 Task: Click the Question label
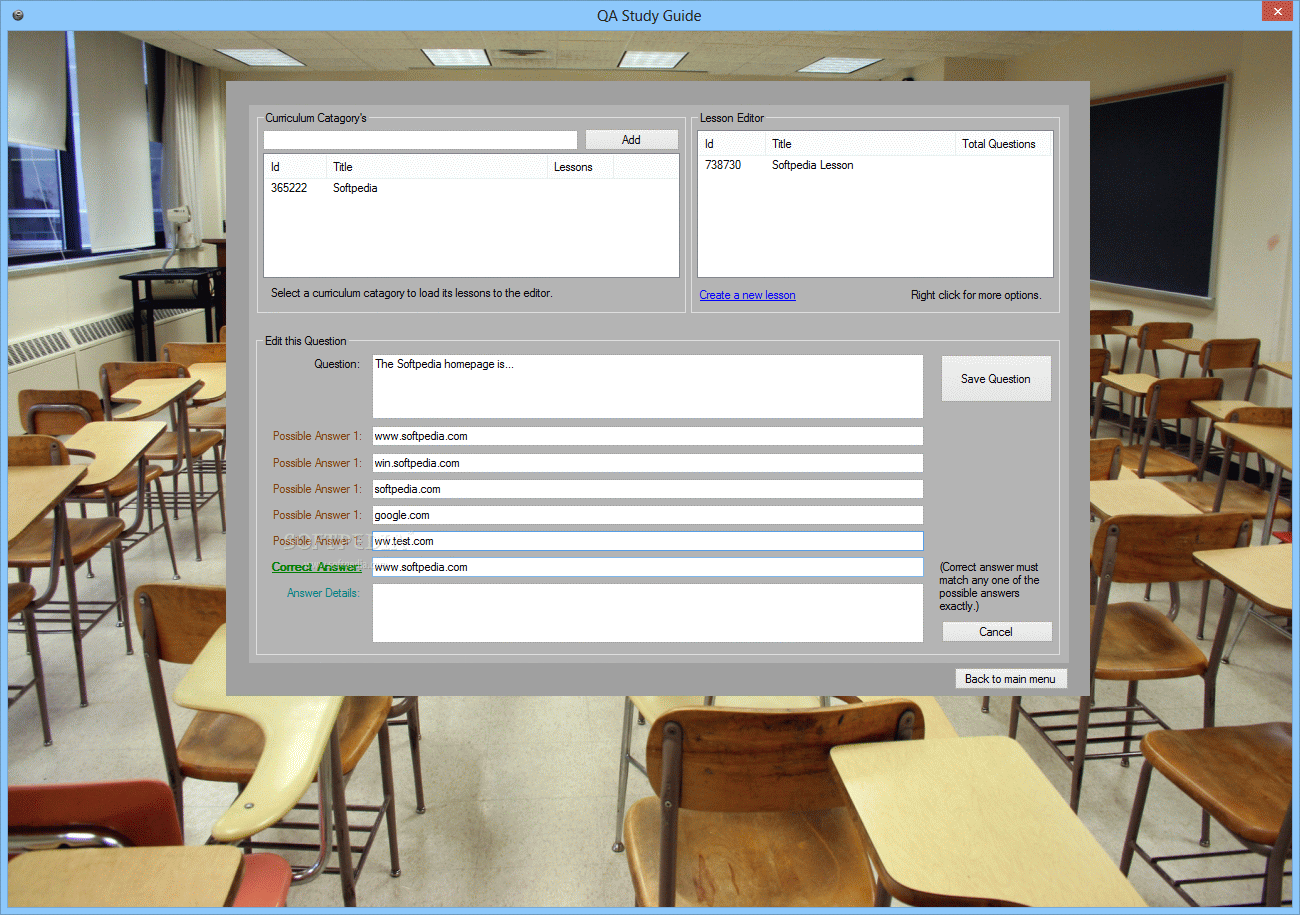click(x=337, y=364)
